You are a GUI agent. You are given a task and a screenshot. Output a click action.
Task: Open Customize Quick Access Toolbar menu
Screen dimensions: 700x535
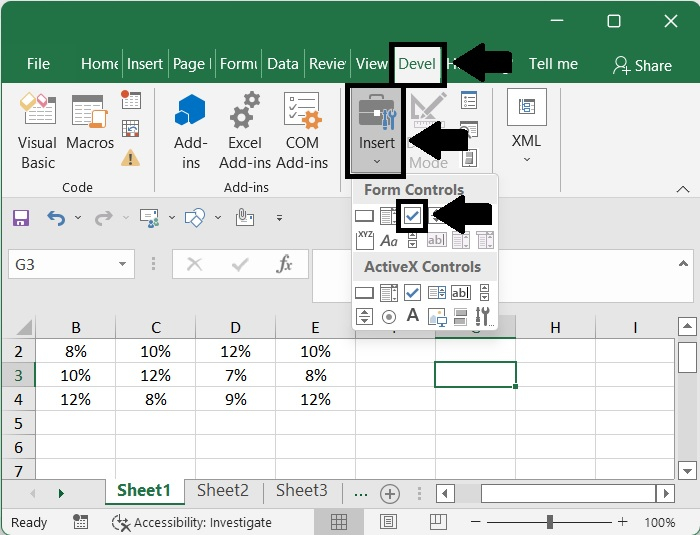(x=279, y=218)
